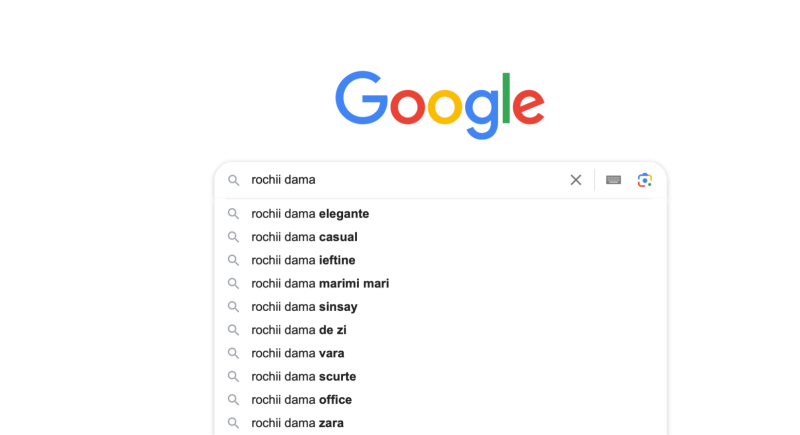Image resolution: width=800 pixels, height=435 pixels.
Task: Choose the 'rochii dama sinsay' suggestion
Action: coord(304,307)
